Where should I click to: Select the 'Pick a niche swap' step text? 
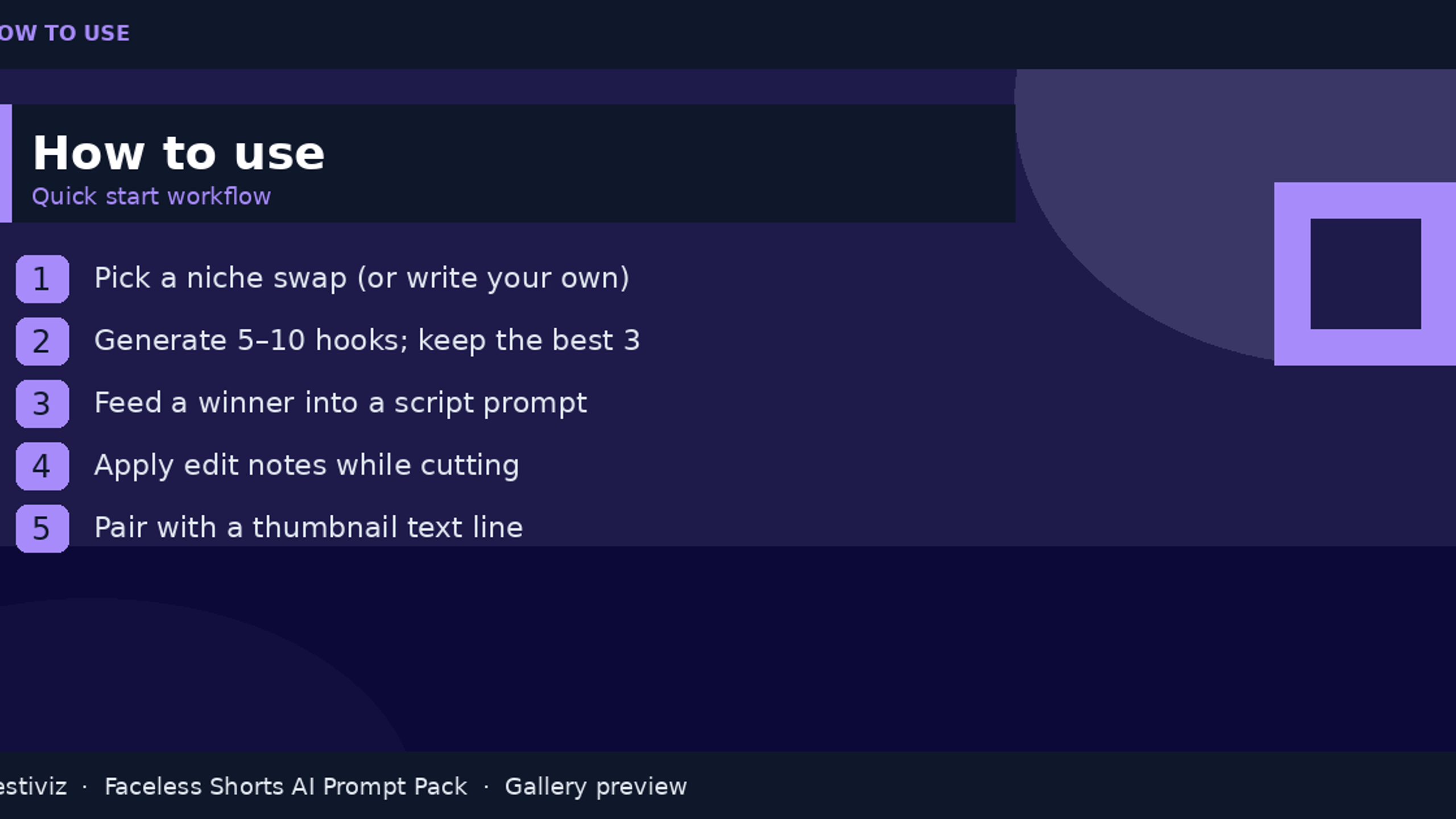coord(362,278)
